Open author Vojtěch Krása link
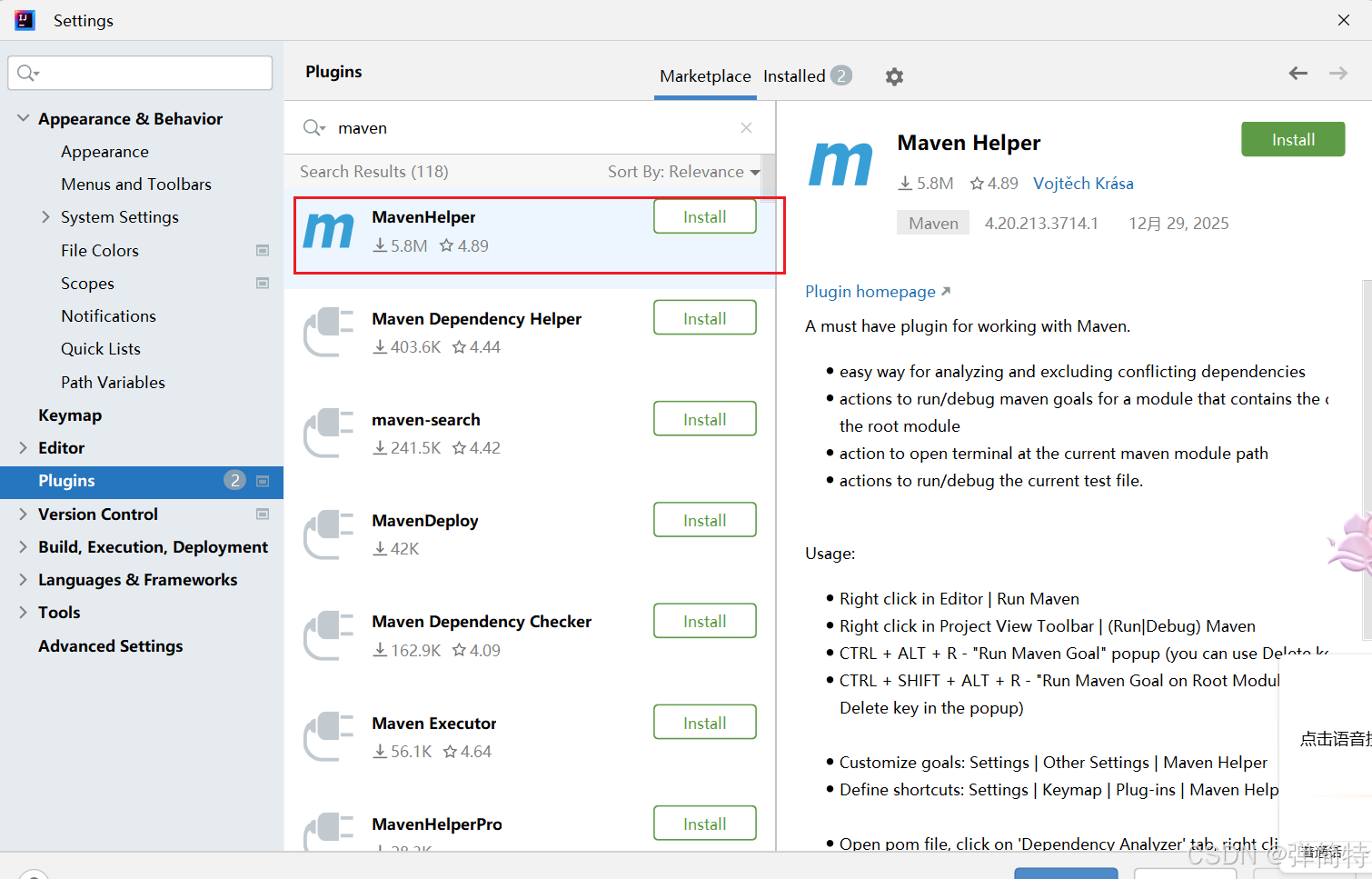 pos(1083,184)
